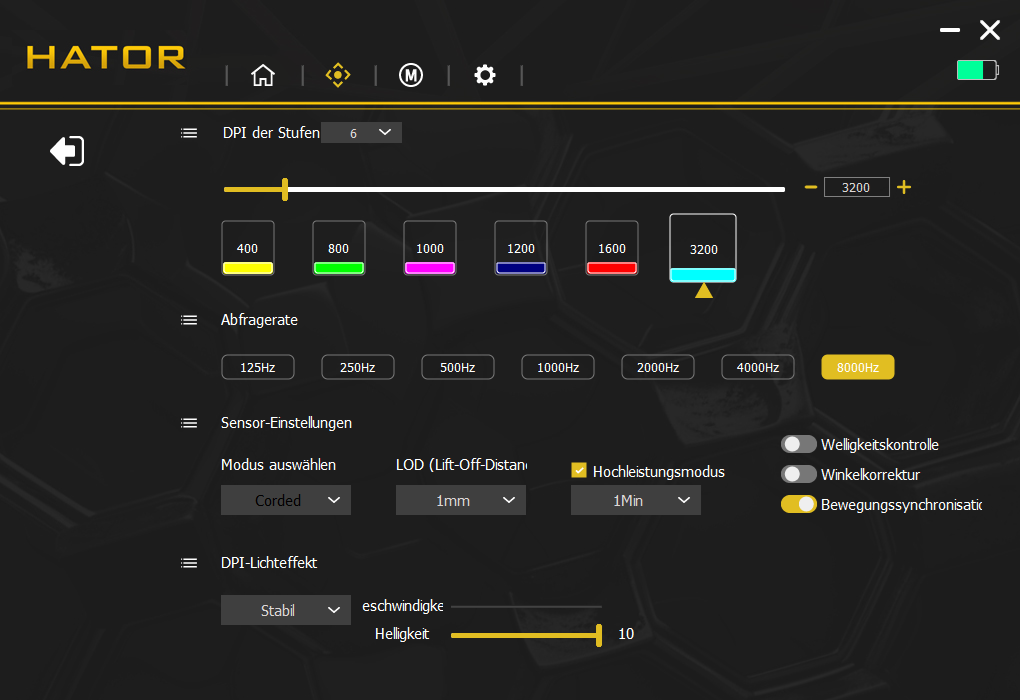Expand the DPI der Stufen dropdown
Image resolution: width=1020 pixels, height=700 pixels.
[x=362, y=133]
